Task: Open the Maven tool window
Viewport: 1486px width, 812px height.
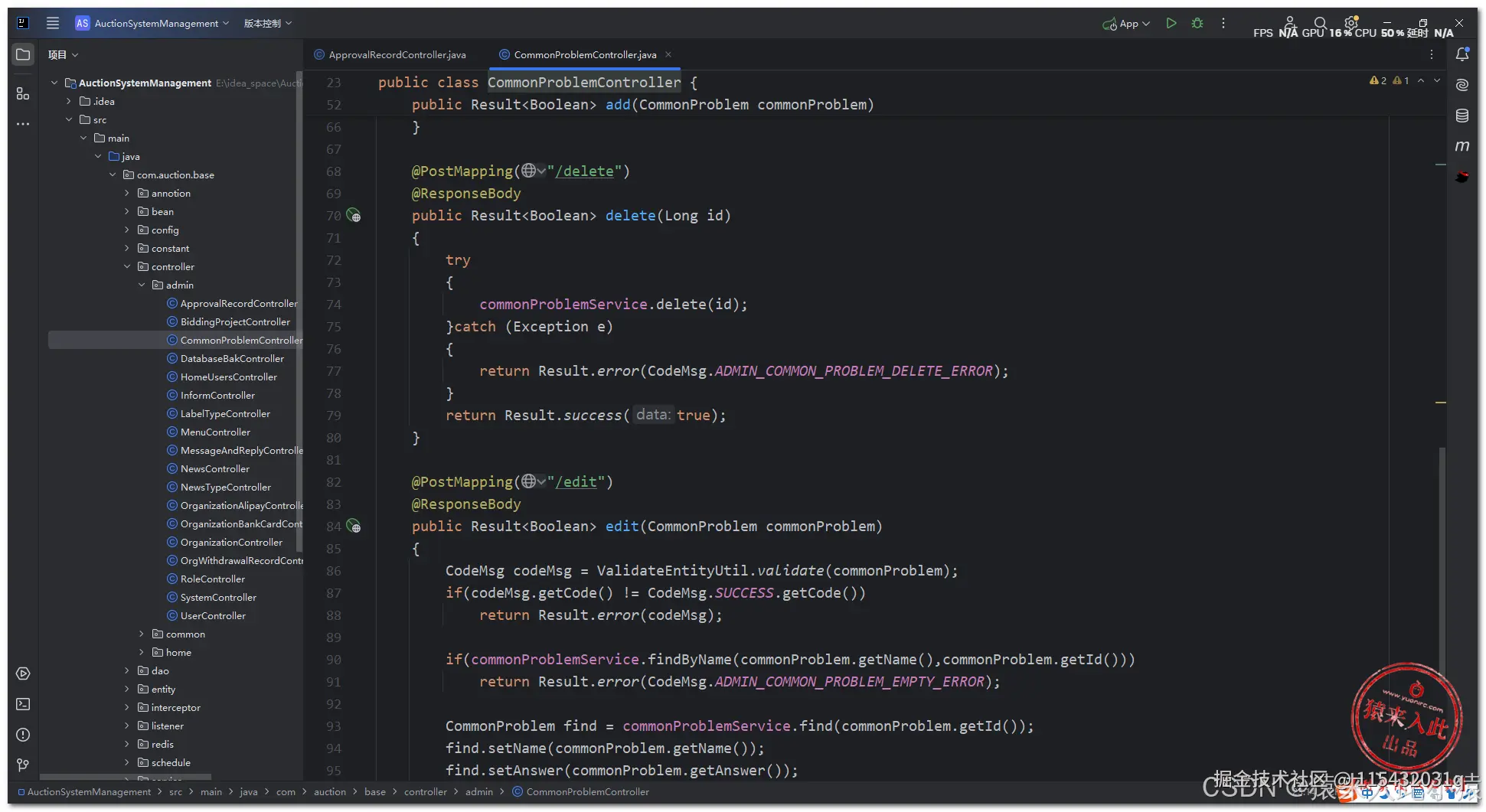Action: pos(1462,145)
